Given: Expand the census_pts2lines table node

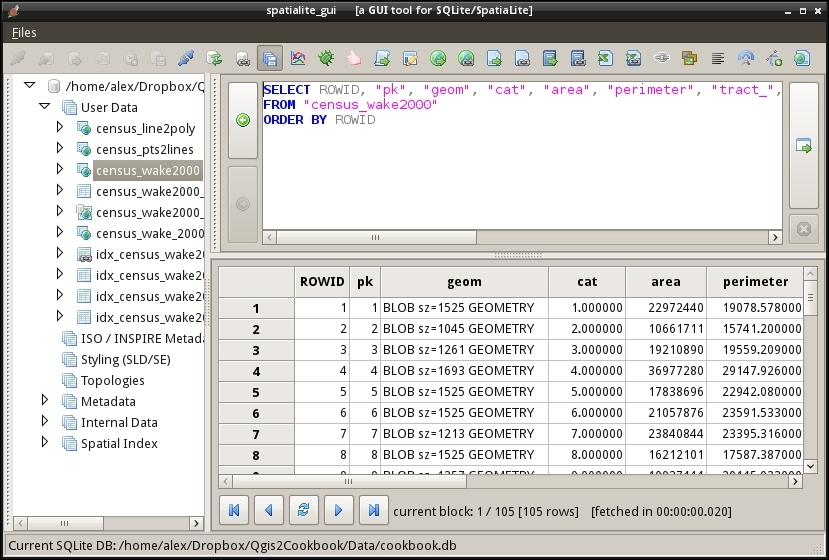Looking at the screenshot, I should tap(60, 148).
